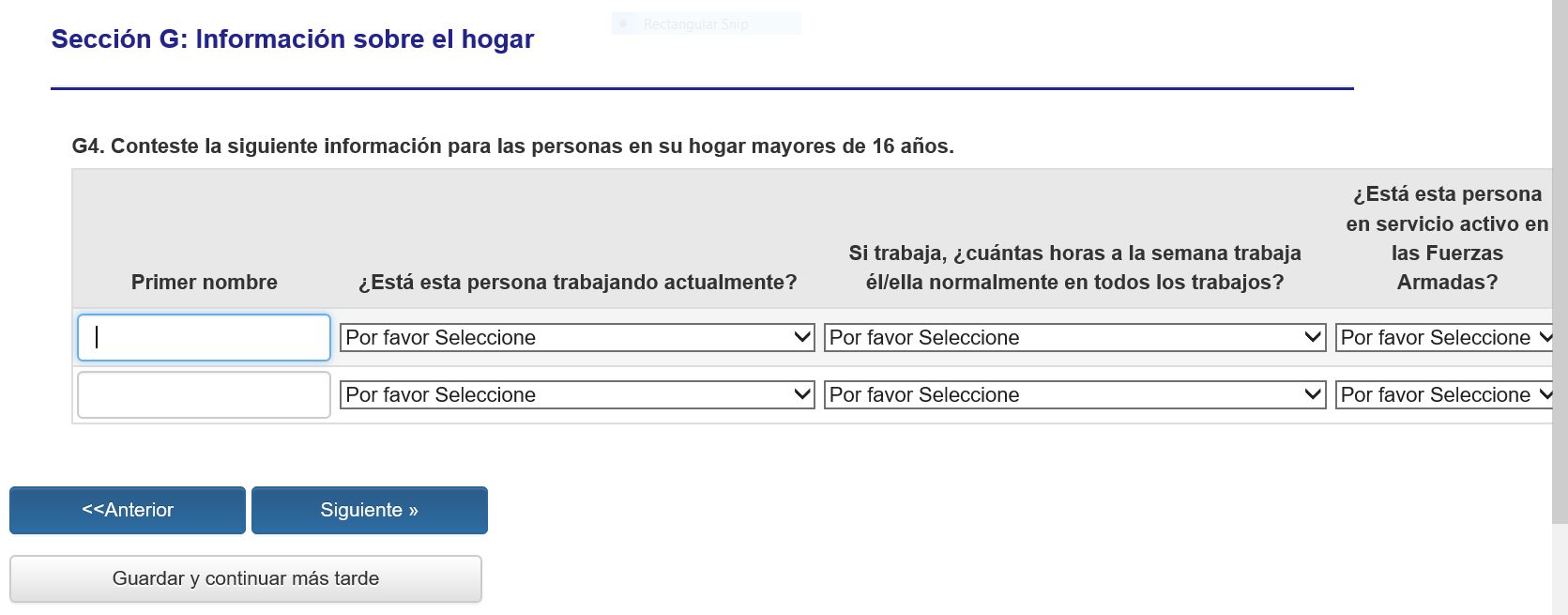Click the faint Rectangular Snip label
The width and height of the screenshot is (1568, 615).
click(x=695, y=24)
